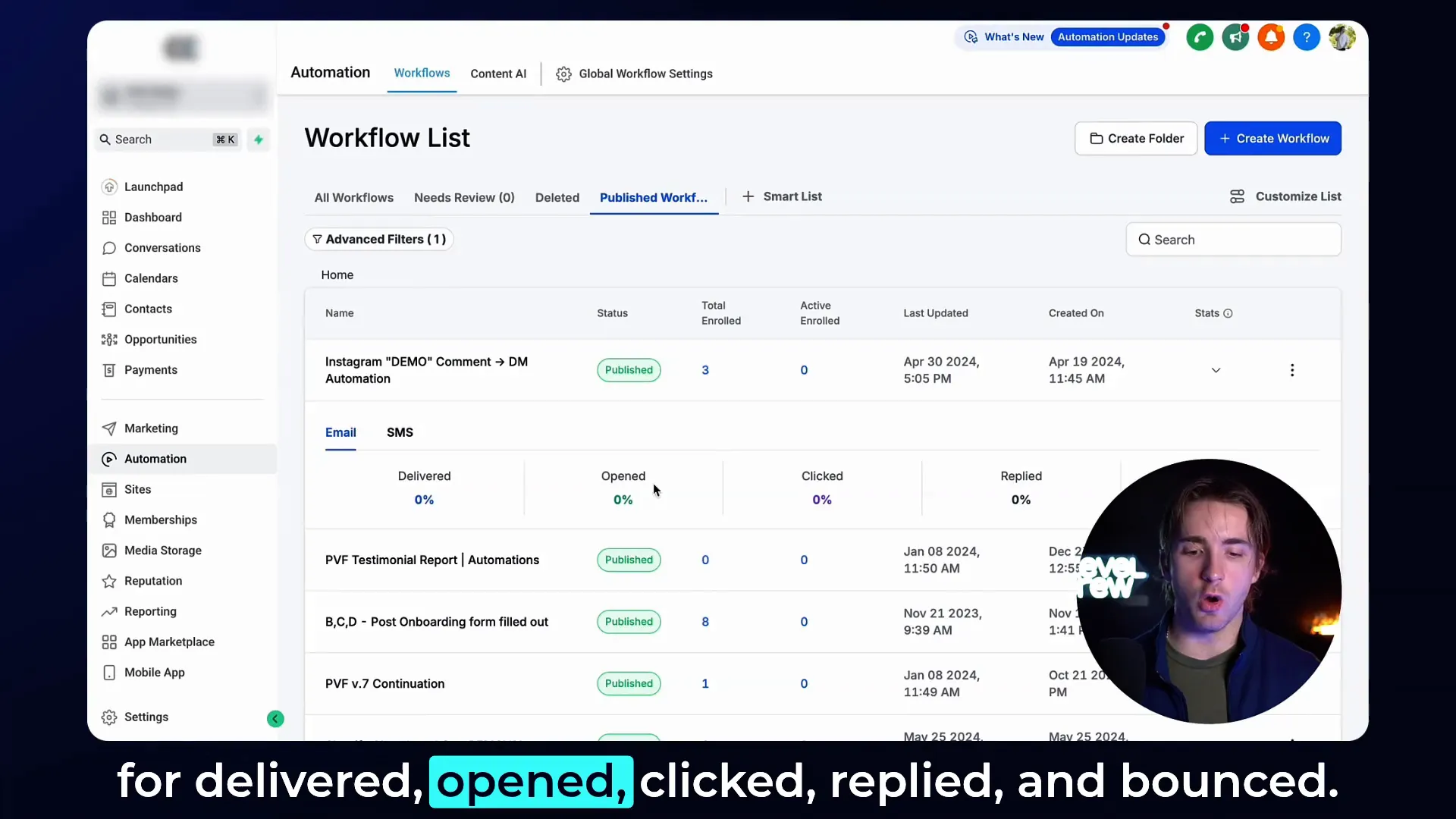
Task: Select All Workflows tab
Action: tap(354, 197)
